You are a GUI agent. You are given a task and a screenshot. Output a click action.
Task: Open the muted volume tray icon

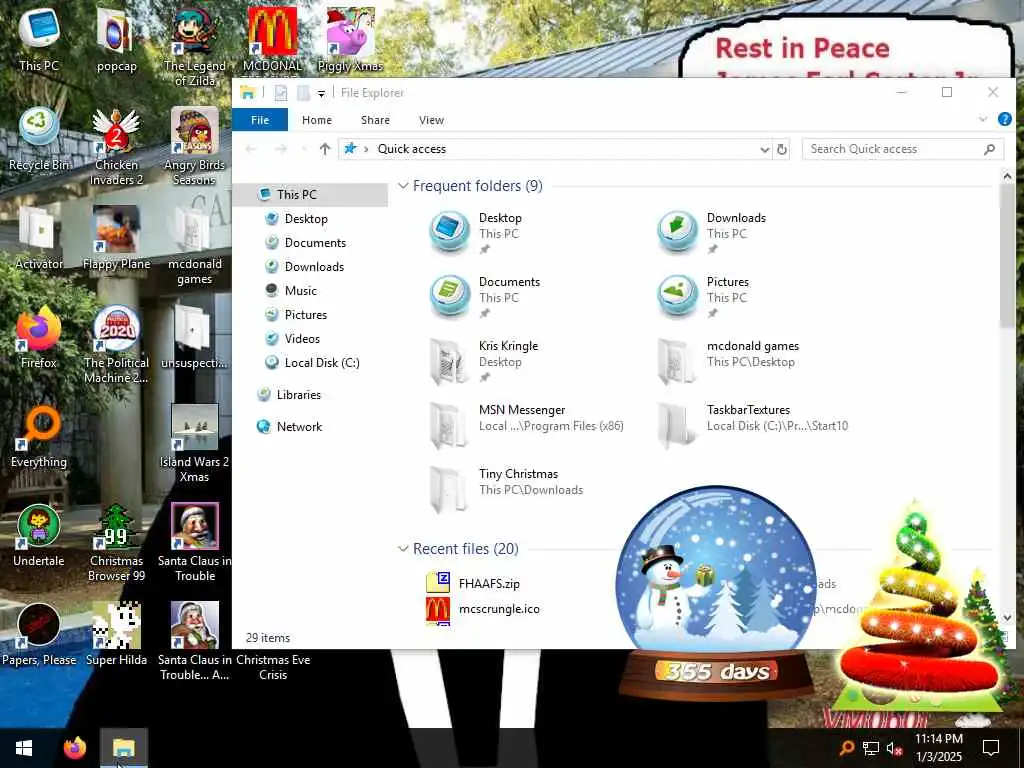(x=894, y=748)
